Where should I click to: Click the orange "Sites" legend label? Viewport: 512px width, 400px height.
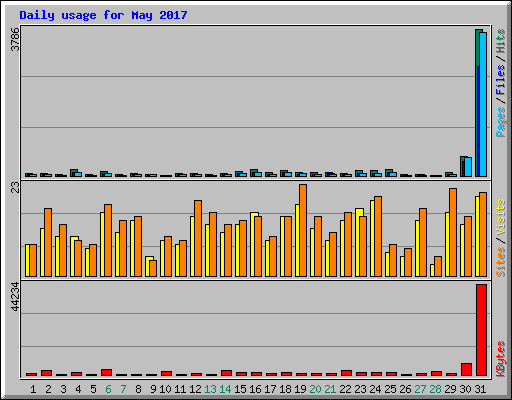click(500, 262)
